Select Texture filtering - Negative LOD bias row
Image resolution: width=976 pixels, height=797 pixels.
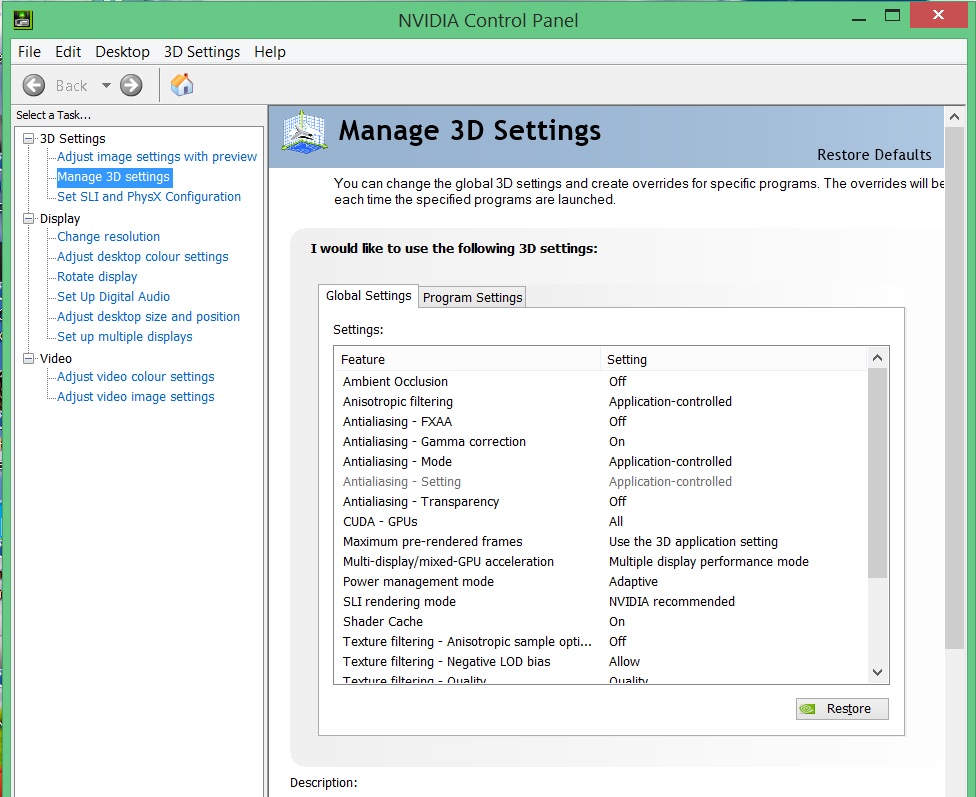click(601, 661)
